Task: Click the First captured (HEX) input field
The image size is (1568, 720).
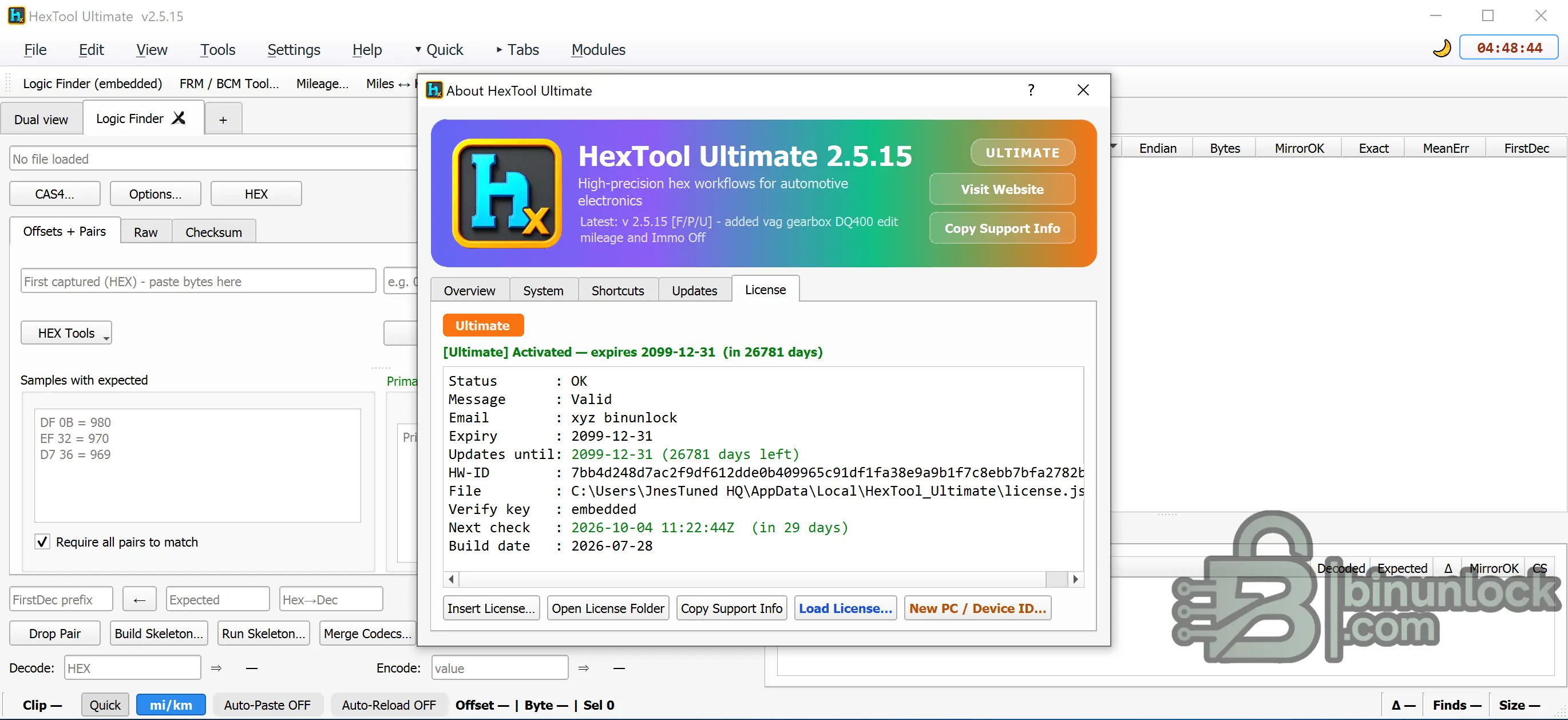Action: pos(199,280)
